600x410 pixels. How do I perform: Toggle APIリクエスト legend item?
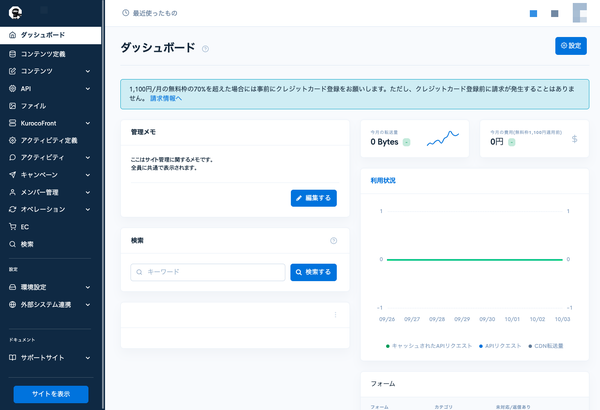coord(500,346)
